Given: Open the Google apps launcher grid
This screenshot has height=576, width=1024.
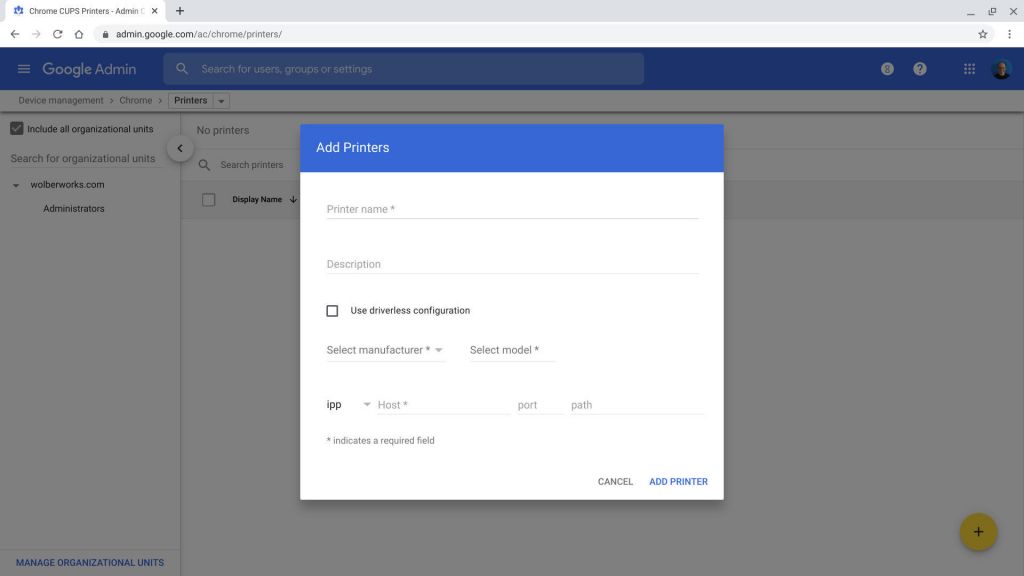Looking at the screenshot, I should (x=967, y=68).
